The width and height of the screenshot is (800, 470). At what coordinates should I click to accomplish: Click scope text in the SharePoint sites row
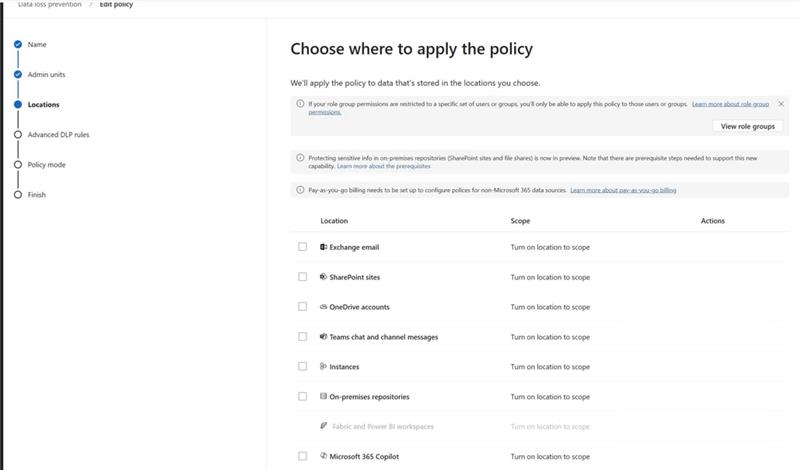(x=550, y=277)
